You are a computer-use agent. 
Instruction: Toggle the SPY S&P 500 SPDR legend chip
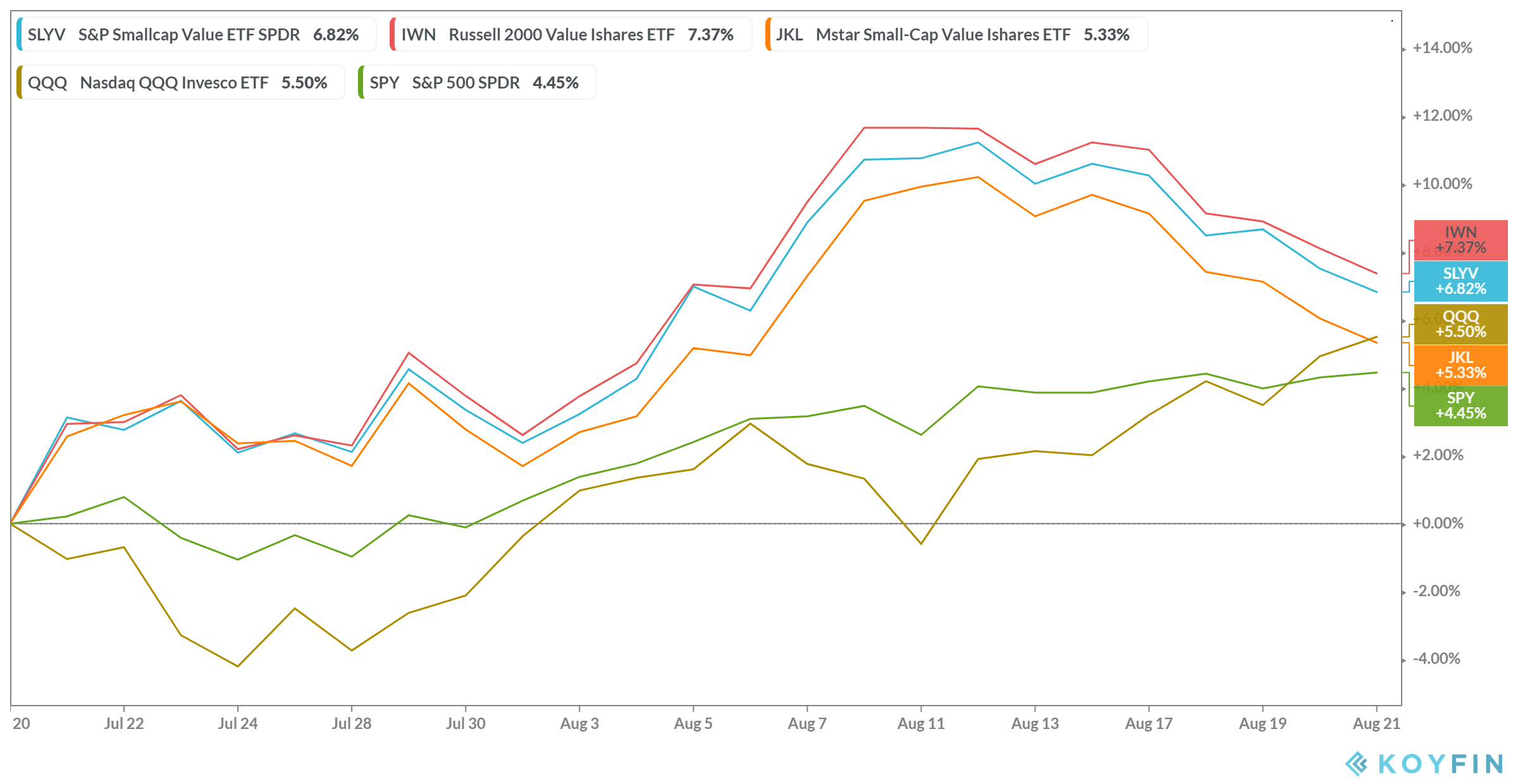(x=477, y=82)
